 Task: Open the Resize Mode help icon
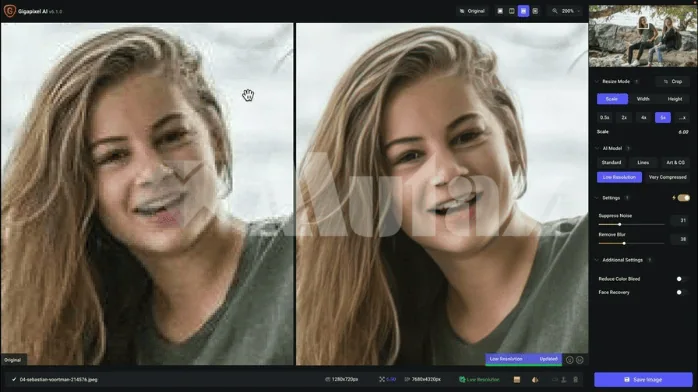(x=637, y=81)
